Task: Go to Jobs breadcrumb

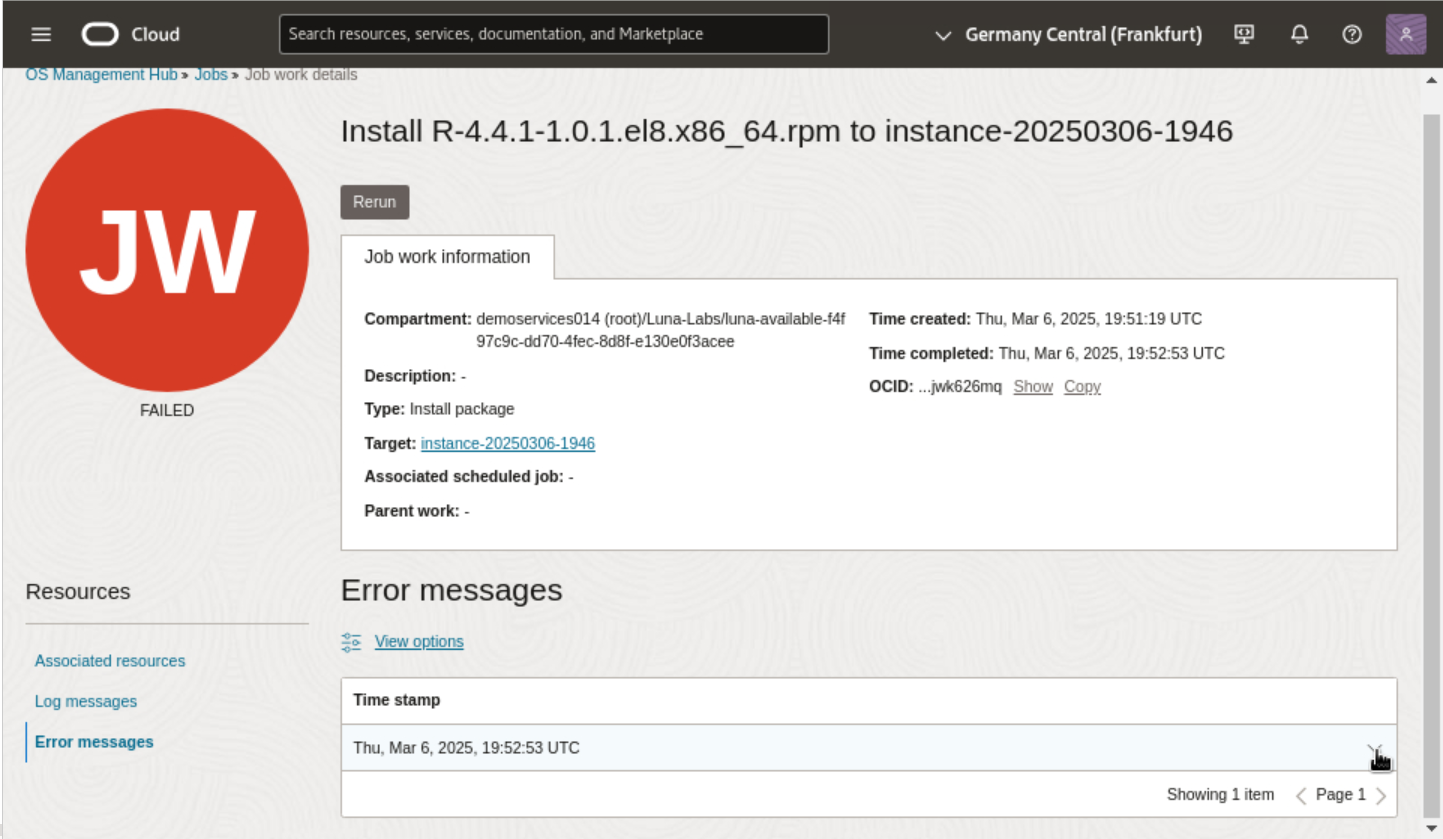Action: coord(211,74)
